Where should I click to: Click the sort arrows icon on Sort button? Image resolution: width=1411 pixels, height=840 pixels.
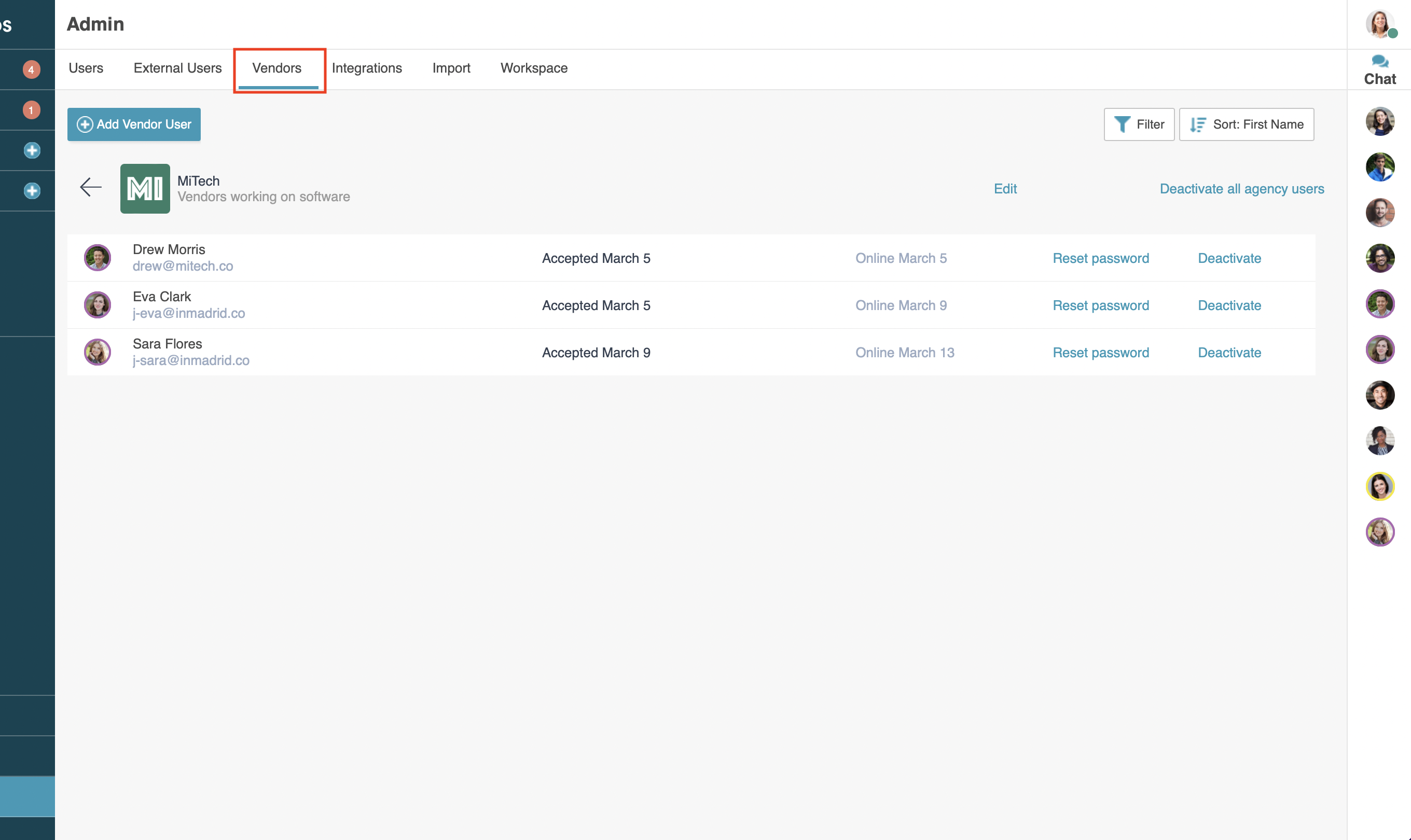click(1199, 124)
